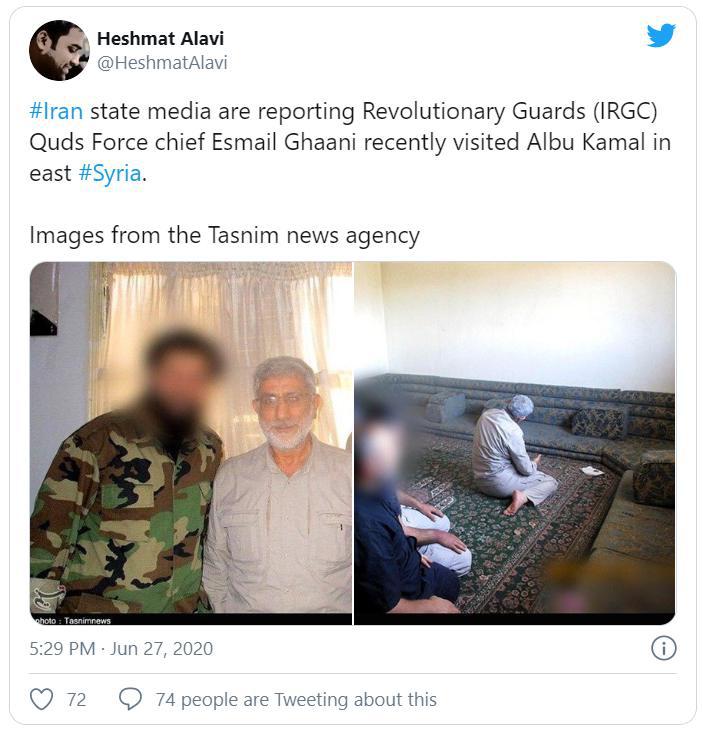Click the reply speech bubble icon

130,699
